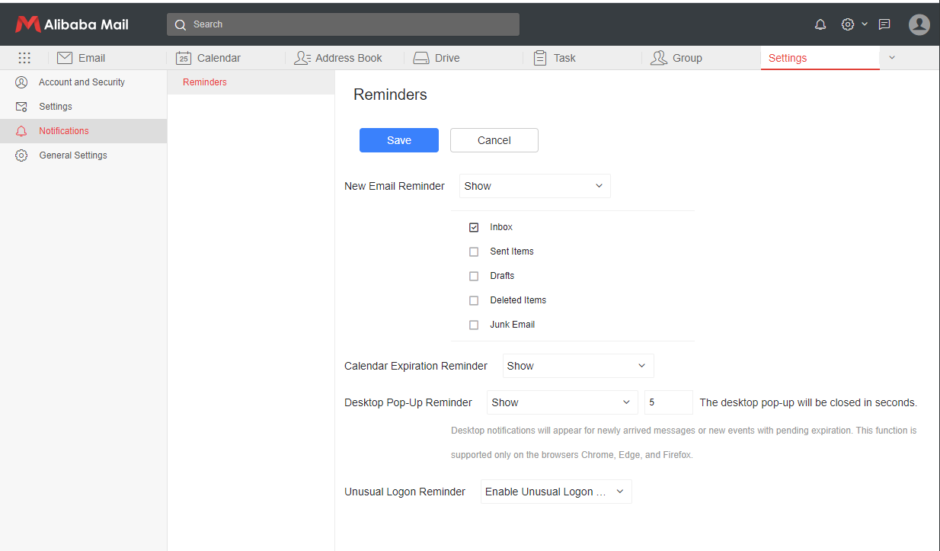Screen dimensions: 940x551
Task: Tick the Junk Email checkbox
Action: [x=474, y=325]
